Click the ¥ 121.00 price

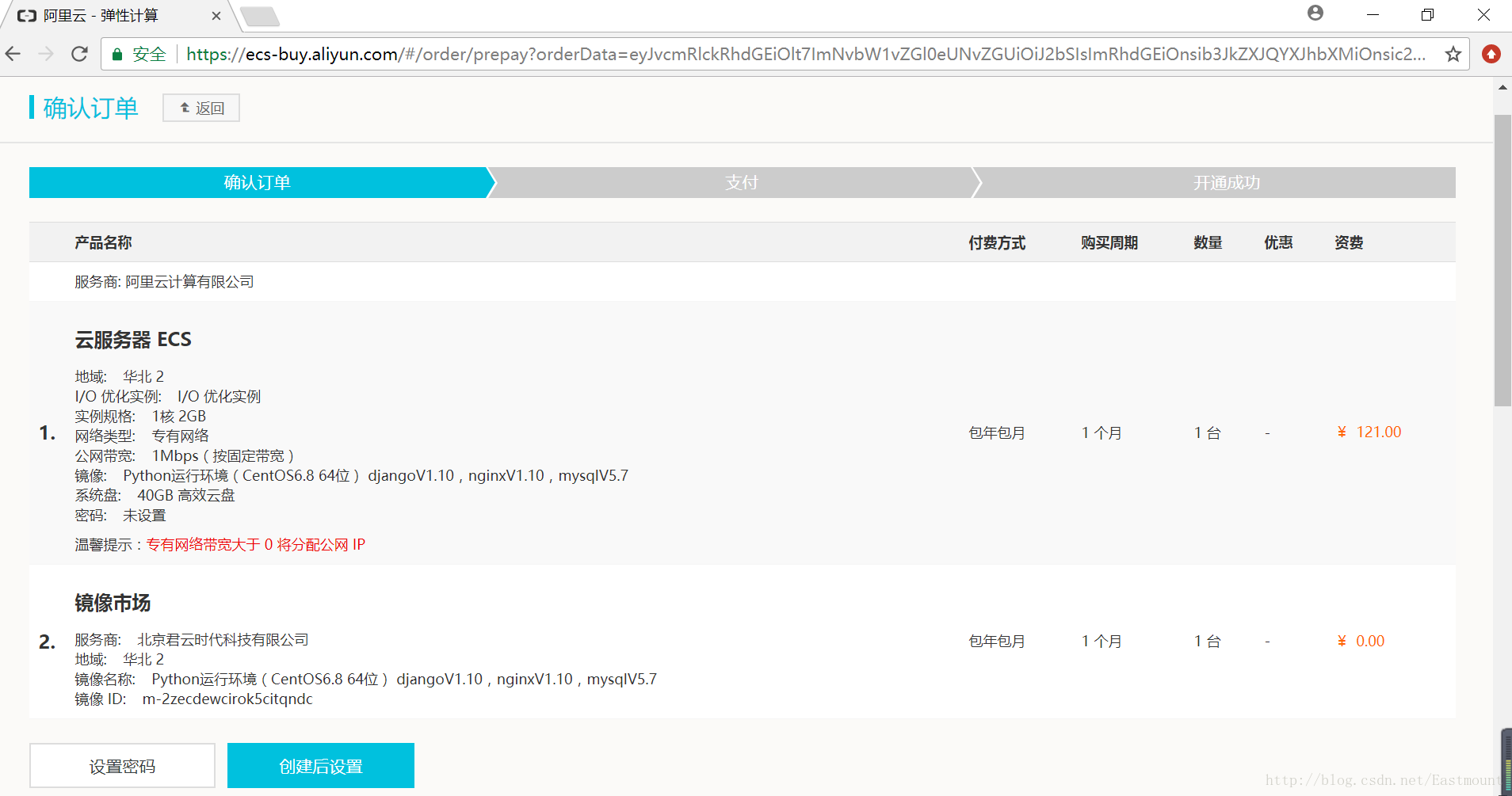pyautogui.click(x=1369, y=432)
